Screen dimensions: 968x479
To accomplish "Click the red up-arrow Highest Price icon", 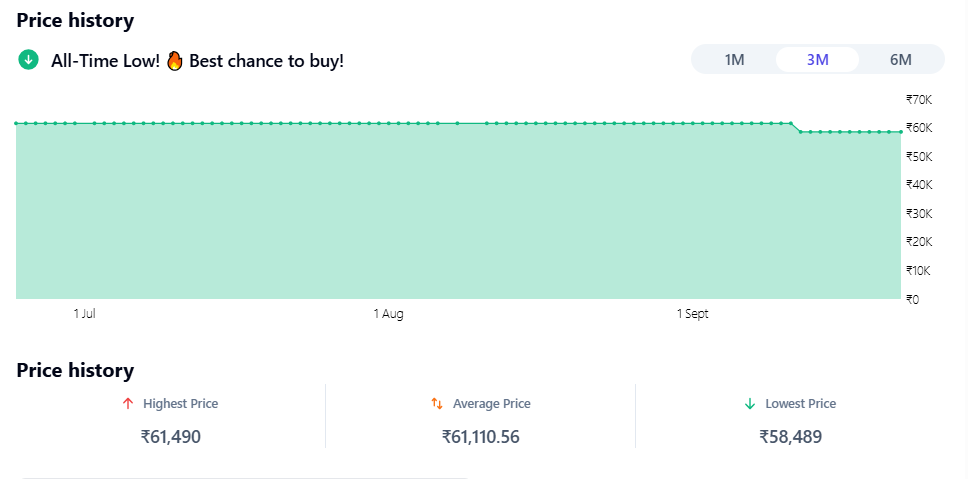I will tap(127, 404).
